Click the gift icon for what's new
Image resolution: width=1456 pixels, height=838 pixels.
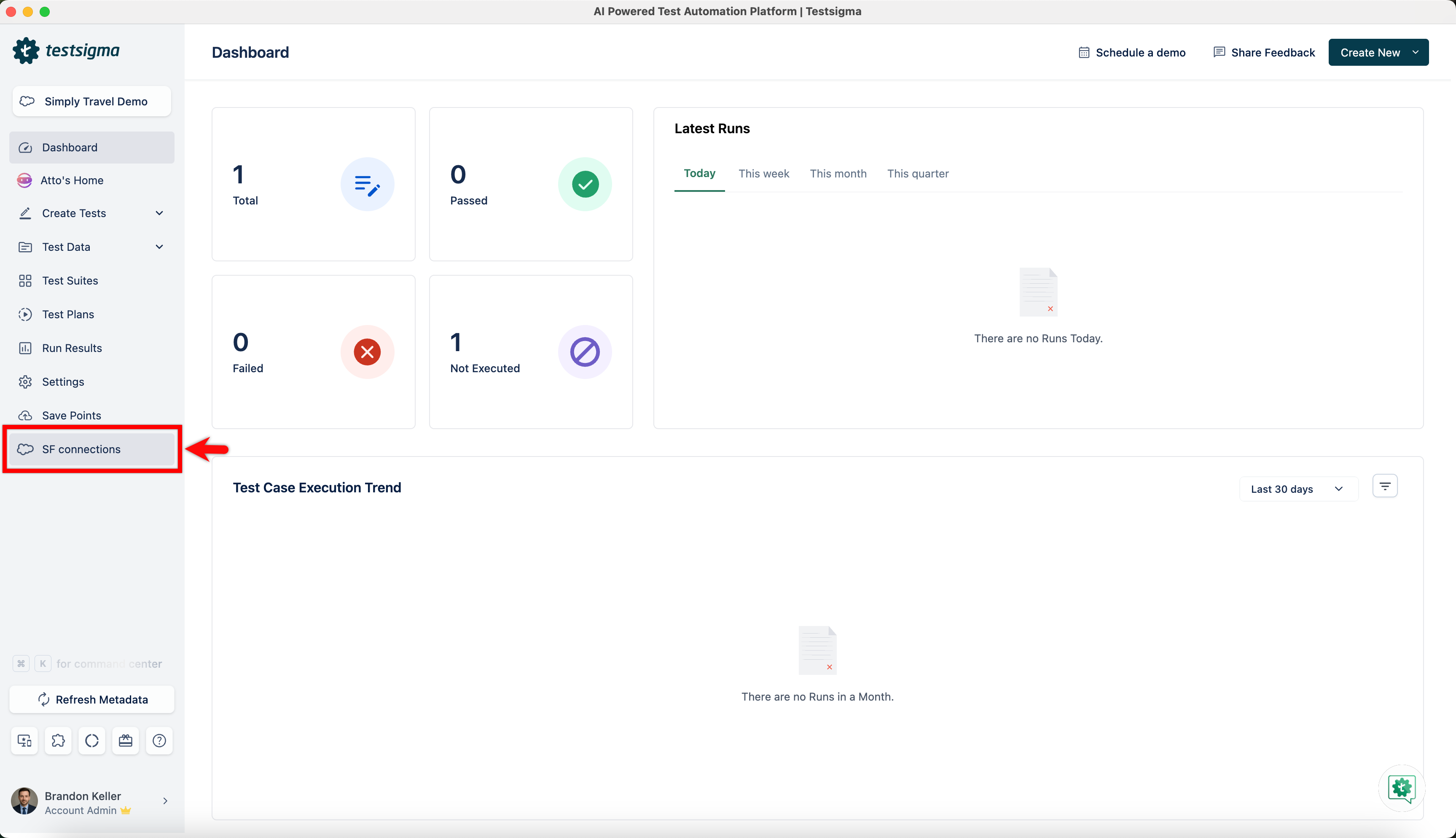point(126,741)
